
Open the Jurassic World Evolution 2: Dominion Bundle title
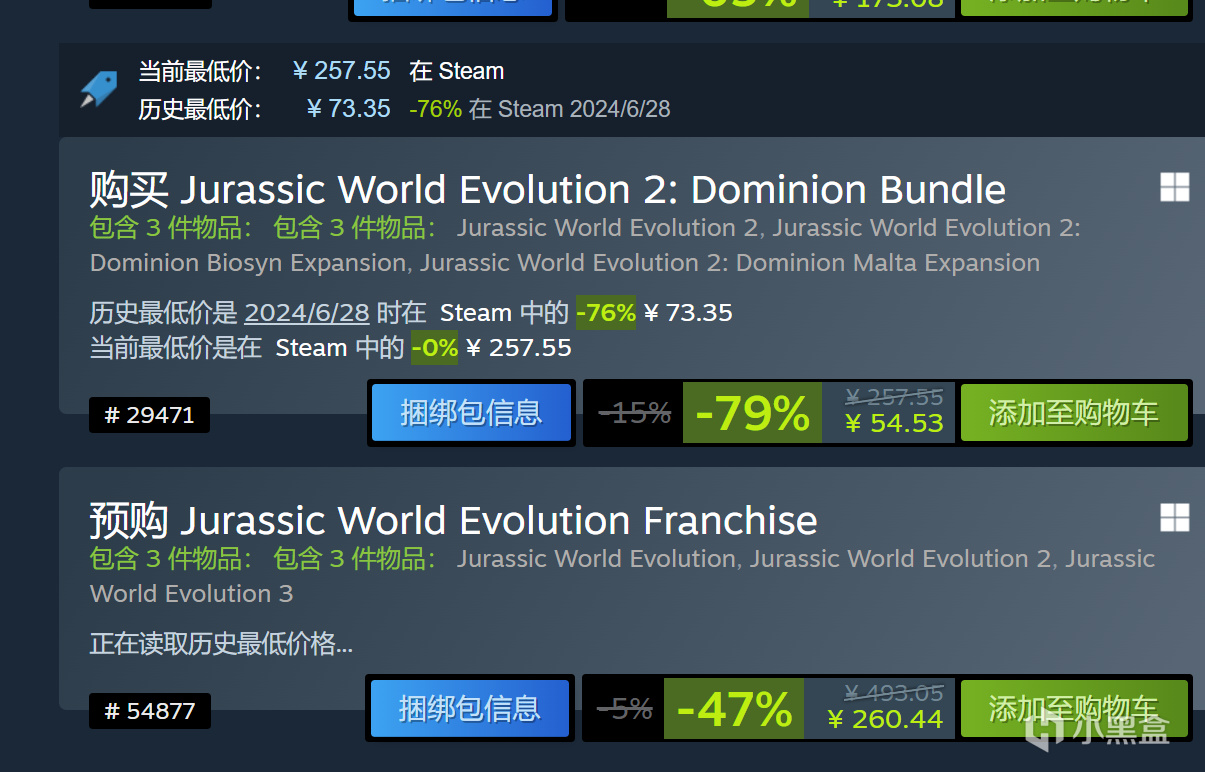[x=548, y=190]
